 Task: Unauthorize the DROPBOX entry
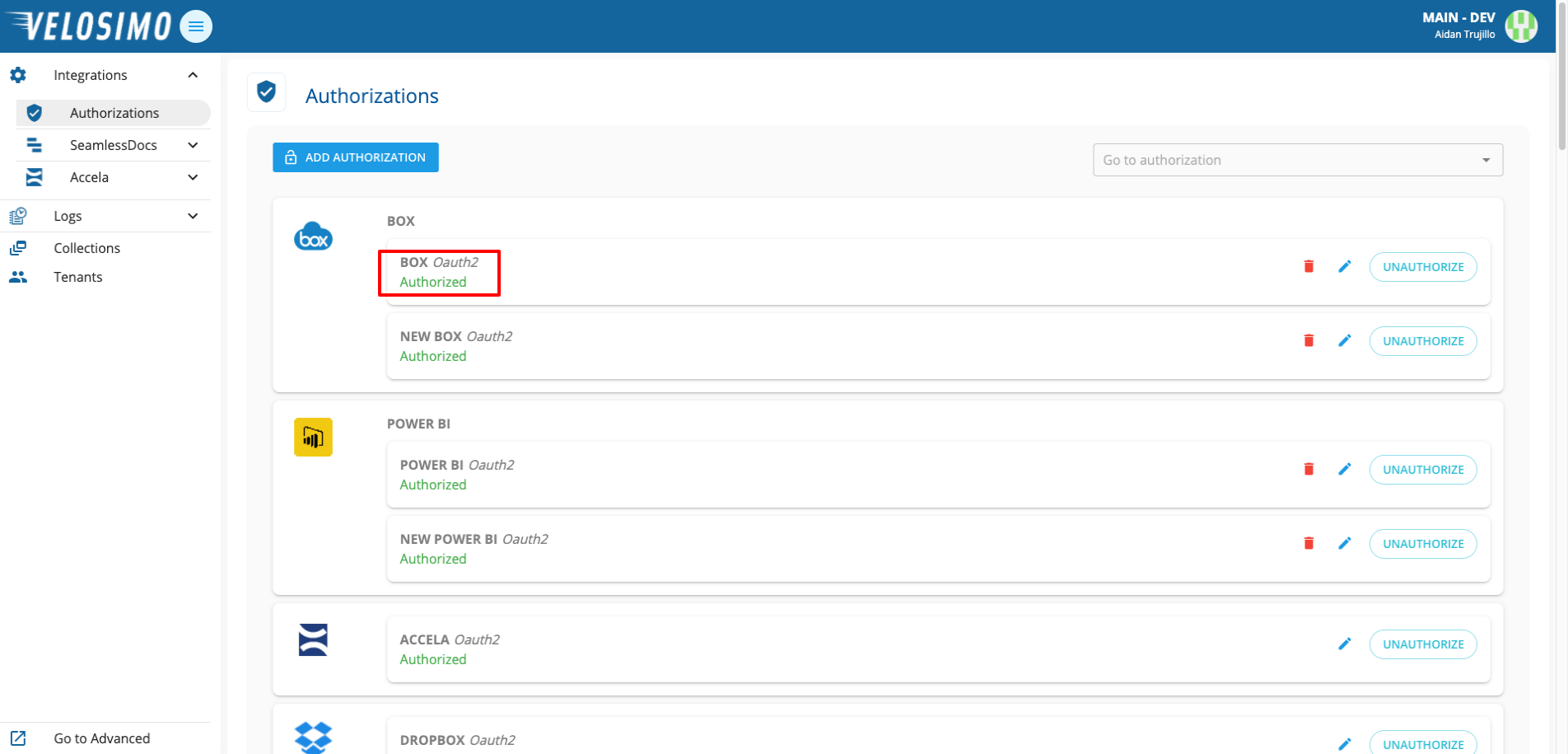click(x=1423, y=743)
